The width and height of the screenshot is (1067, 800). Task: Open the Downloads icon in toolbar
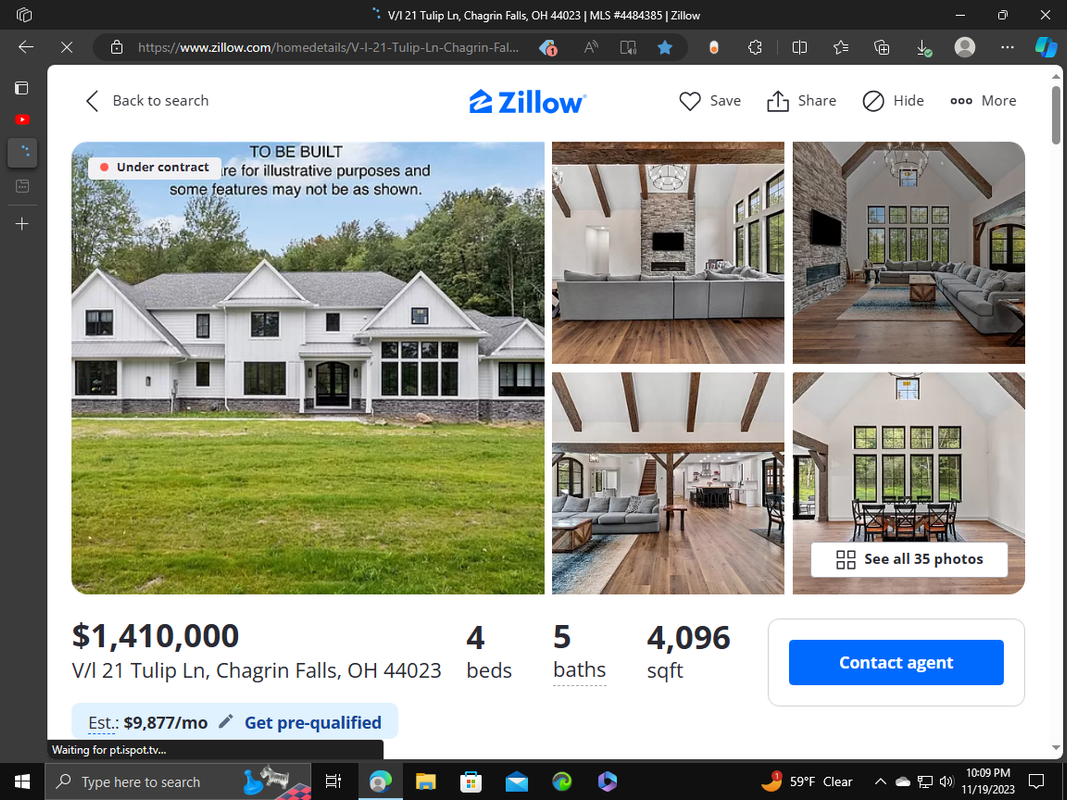coord(923,48)
